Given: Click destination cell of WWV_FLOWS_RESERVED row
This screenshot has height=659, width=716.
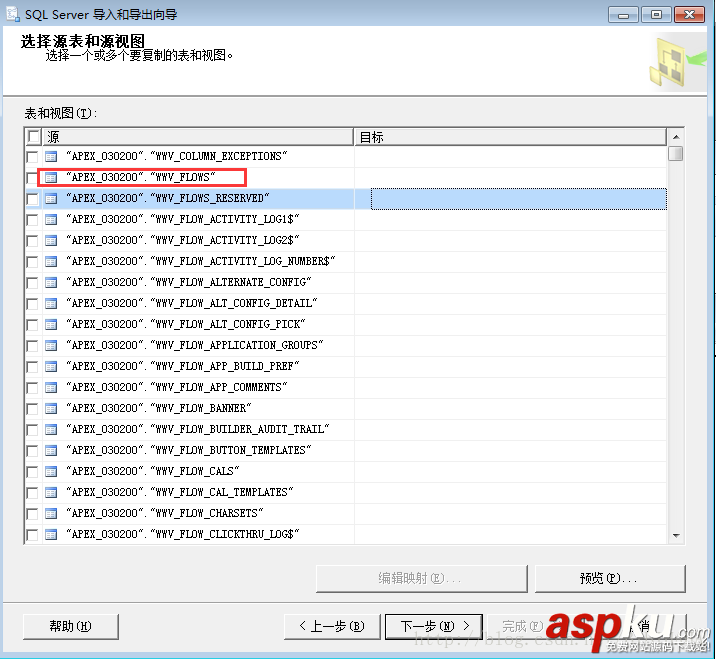Looking at the screenshot, I should tap(519, 199).
